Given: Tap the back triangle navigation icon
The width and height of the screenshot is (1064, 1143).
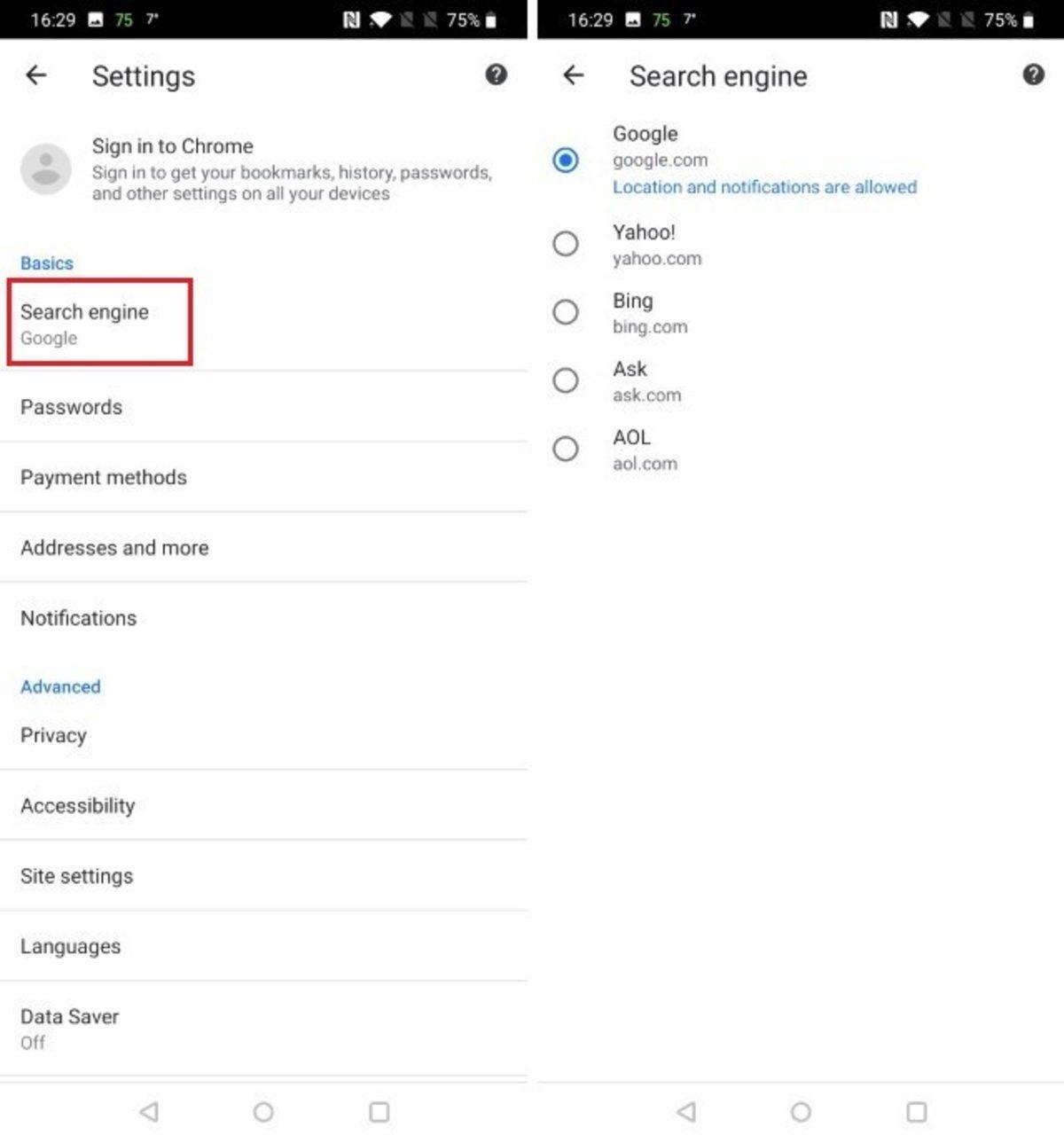Looking at the screenshot, I should tap(149, 1111).
